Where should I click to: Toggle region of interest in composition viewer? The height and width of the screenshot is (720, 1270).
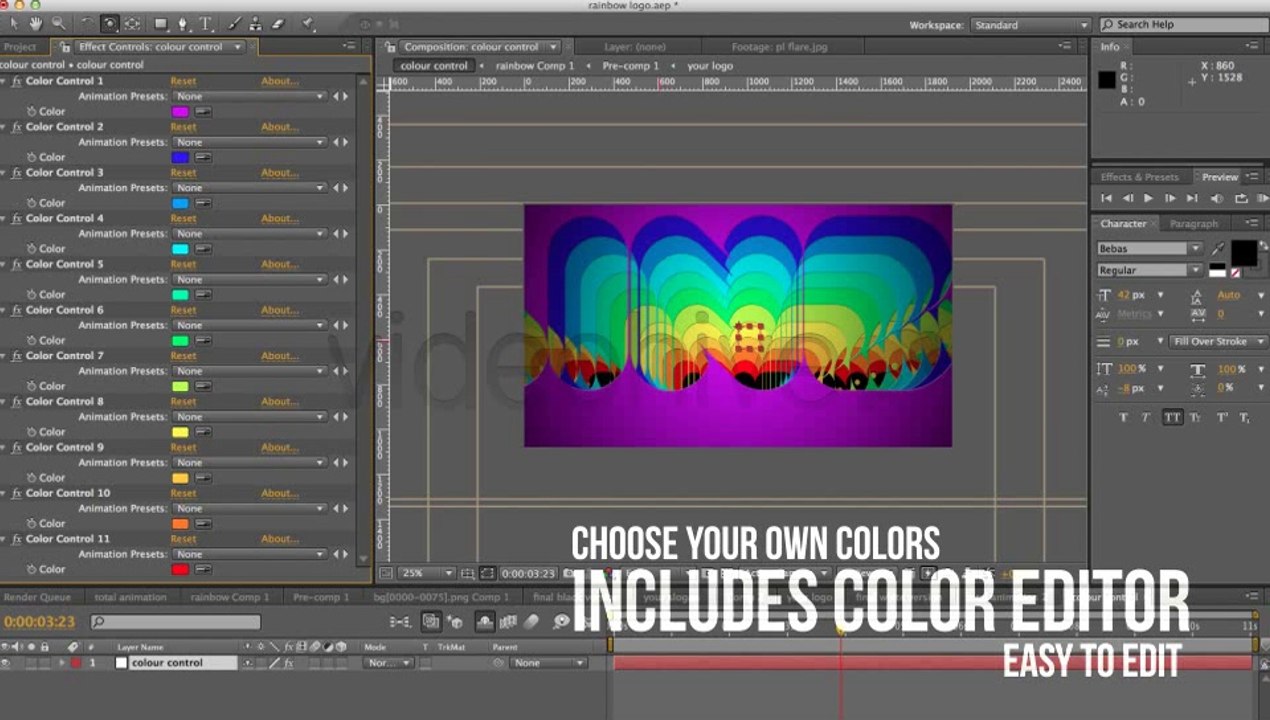487,573
